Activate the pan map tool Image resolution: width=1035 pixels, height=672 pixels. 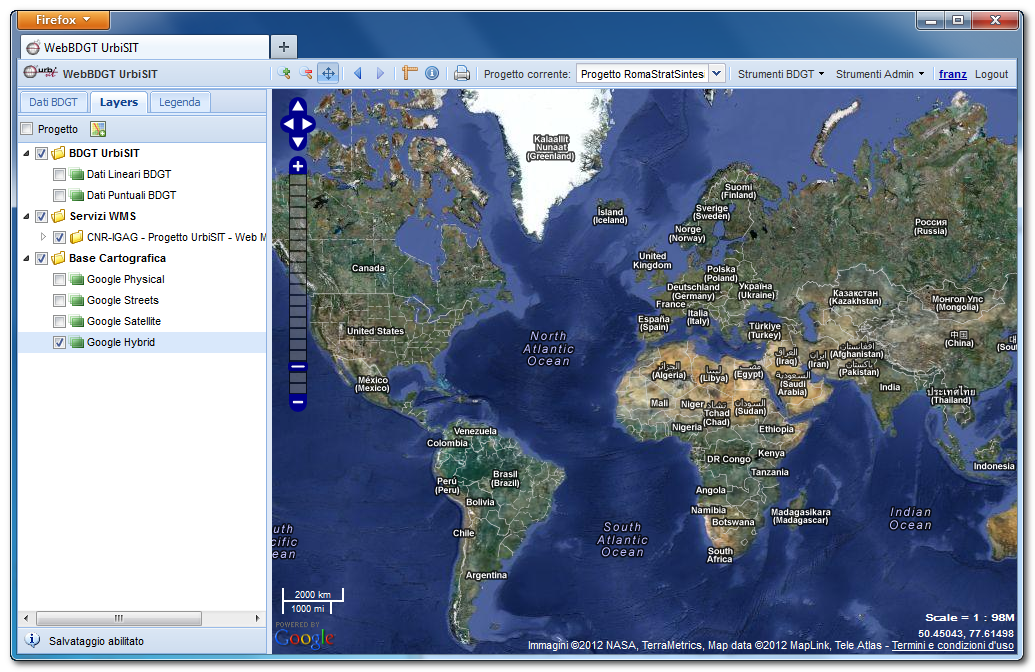pyautogui.click(x=328, y=73)
